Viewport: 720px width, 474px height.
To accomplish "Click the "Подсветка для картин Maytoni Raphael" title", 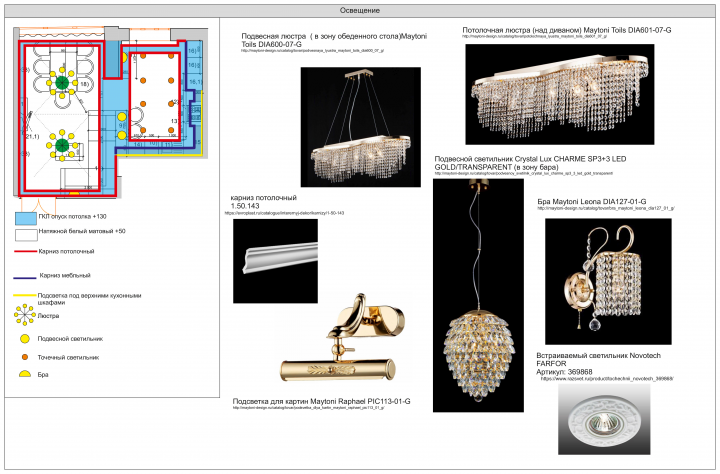I will pos(321,401).
